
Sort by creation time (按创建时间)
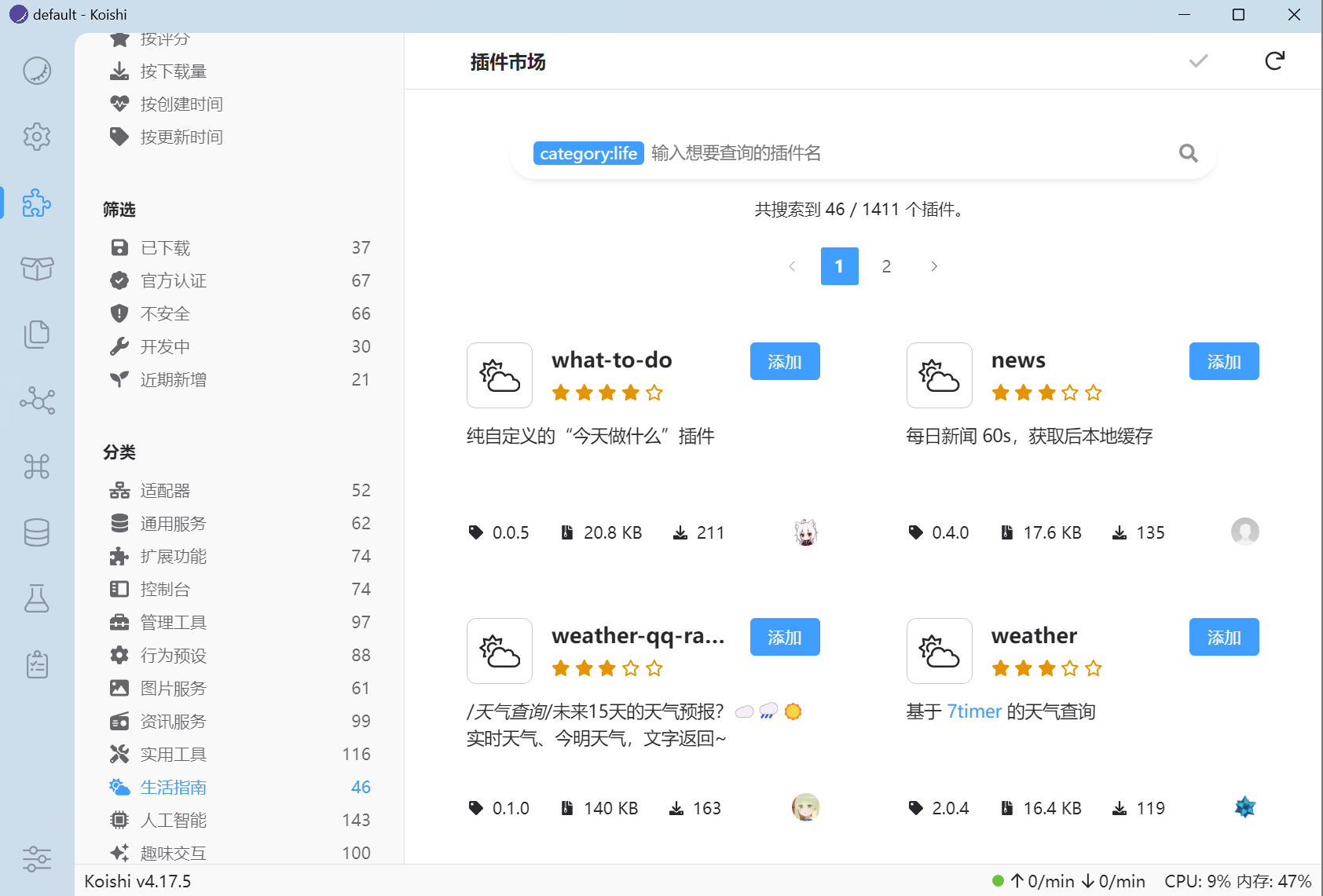240,104
